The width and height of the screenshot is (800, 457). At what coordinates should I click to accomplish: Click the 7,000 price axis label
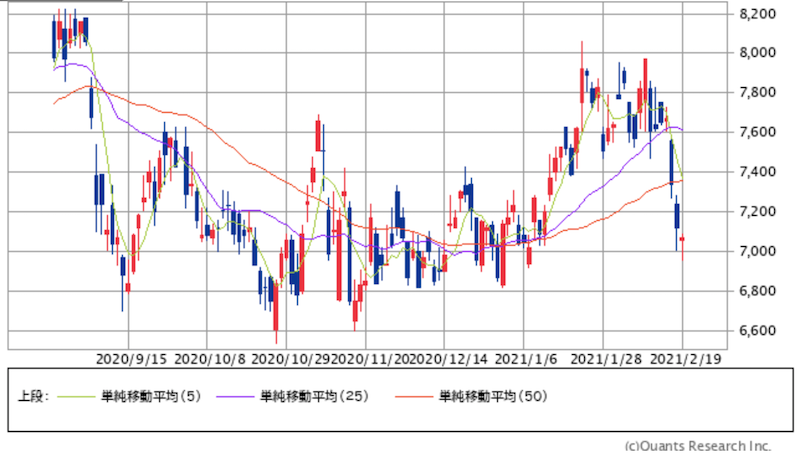pos(758,252)
